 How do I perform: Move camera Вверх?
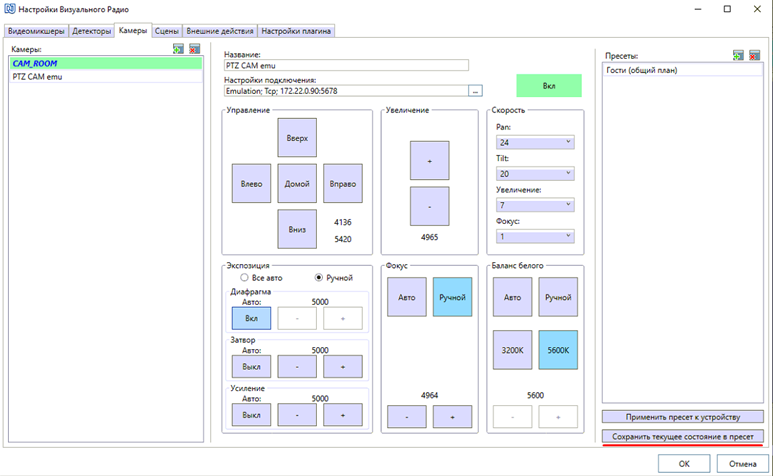pyautogui.click(x=297, y=138)
